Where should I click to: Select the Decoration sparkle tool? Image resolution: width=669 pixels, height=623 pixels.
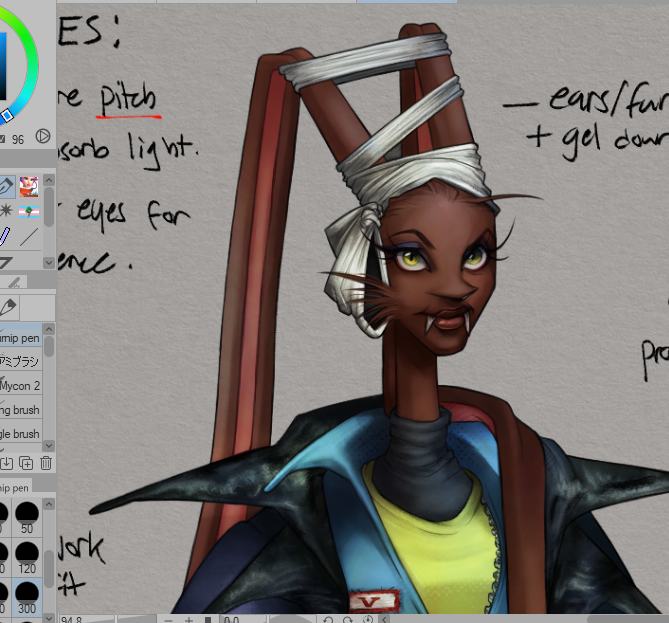click(x=6, y=211)
